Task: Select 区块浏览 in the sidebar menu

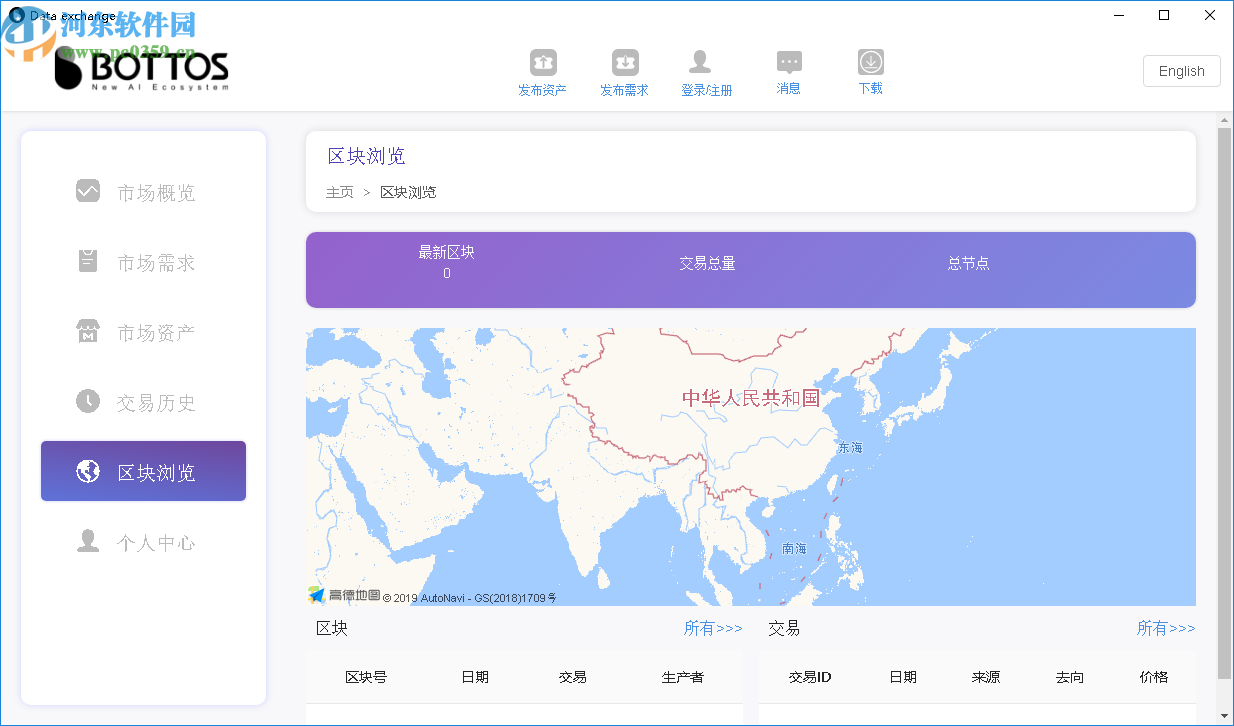Action: click(x=143, y=470)
